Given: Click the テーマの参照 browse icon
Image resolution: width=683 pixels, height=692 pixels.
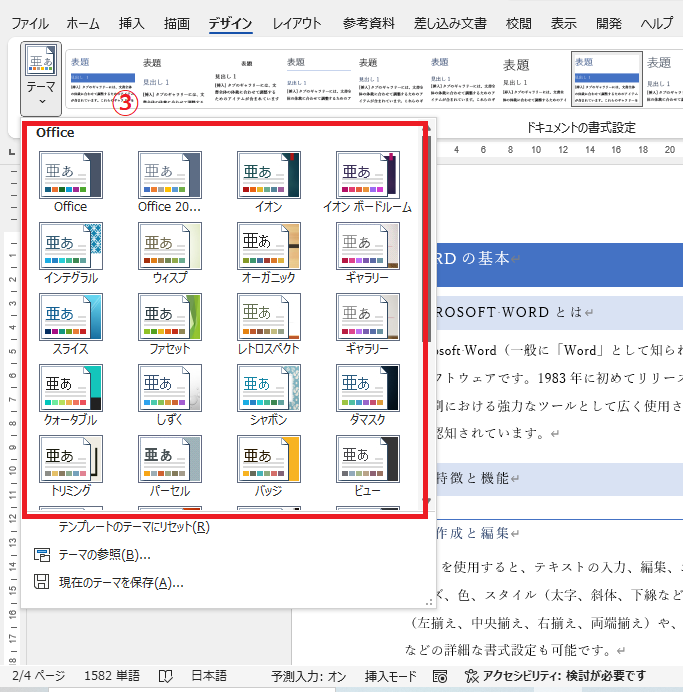Looking at the screenshot, I should tap(42, 555).
